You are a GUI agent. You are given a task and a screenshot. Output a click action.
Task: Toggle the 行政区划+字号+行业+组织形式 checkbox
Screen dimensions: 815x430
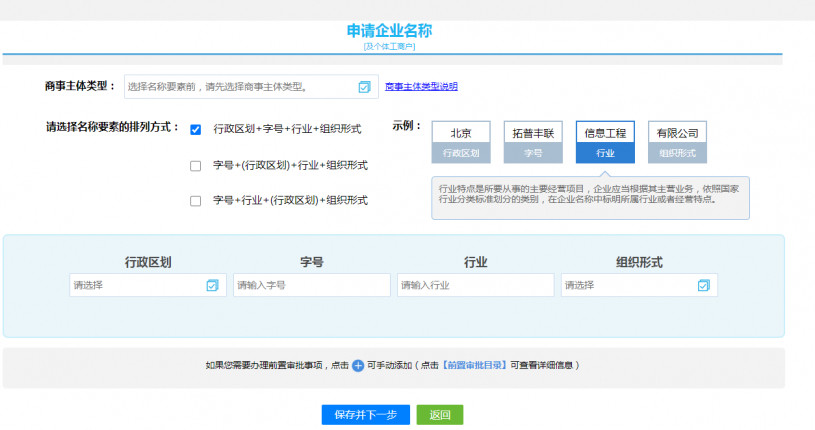[196, 130]
